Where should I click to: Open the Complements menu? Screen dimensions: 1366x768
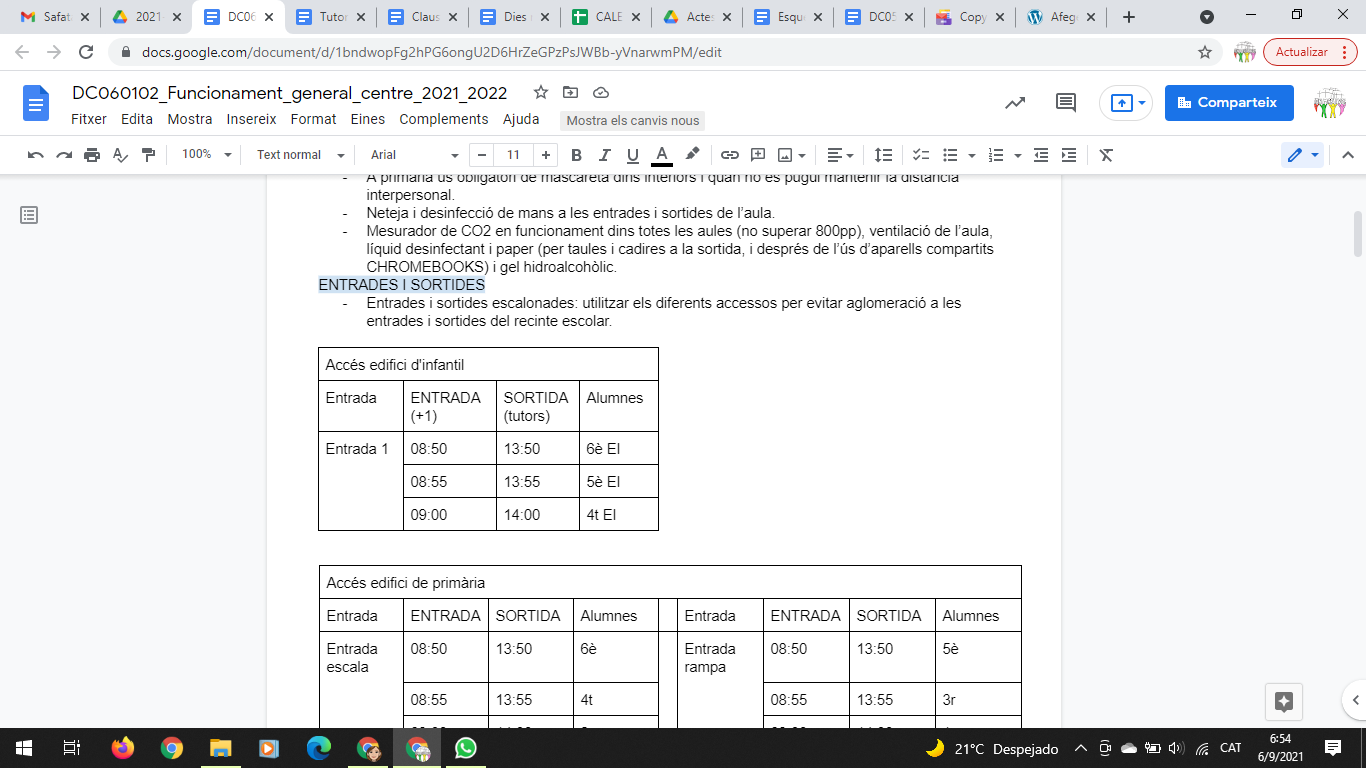pyautogui.click(x=444, y=119)
